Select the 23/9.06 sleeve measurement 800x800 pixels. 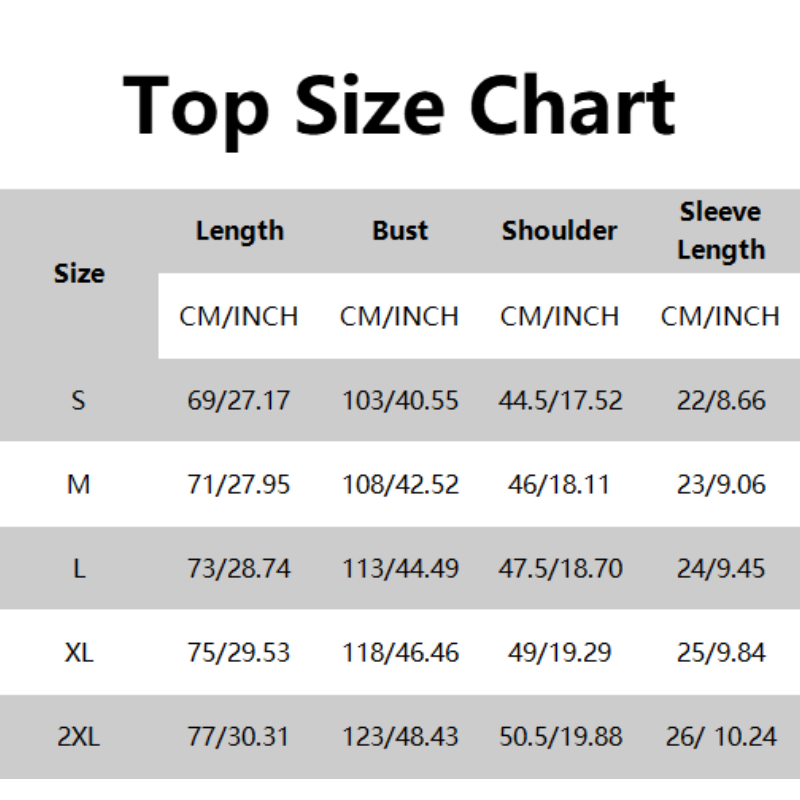[720, 485]
